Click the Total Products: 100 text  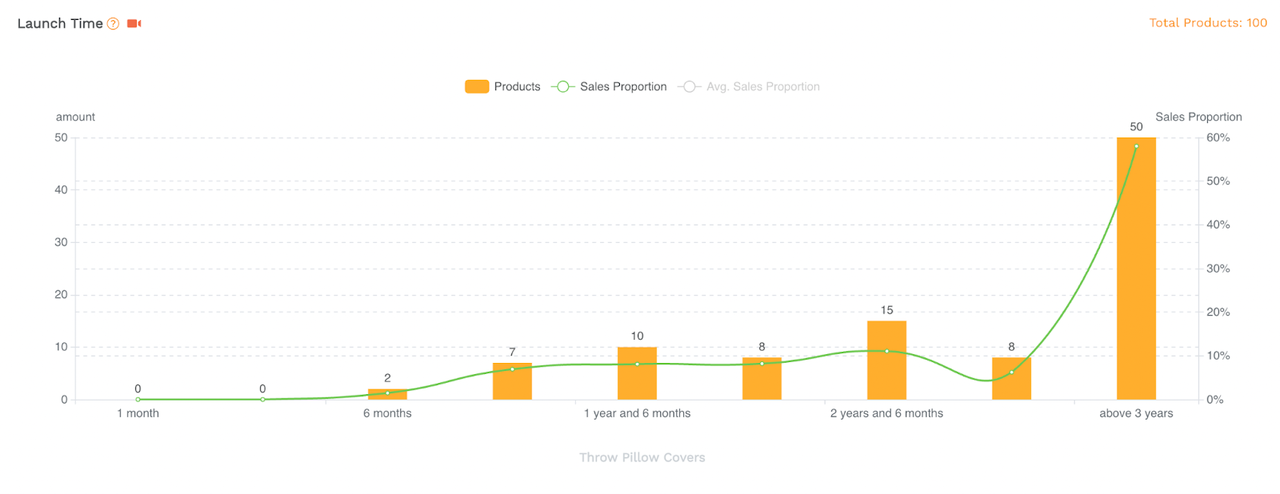point(1208,23)
